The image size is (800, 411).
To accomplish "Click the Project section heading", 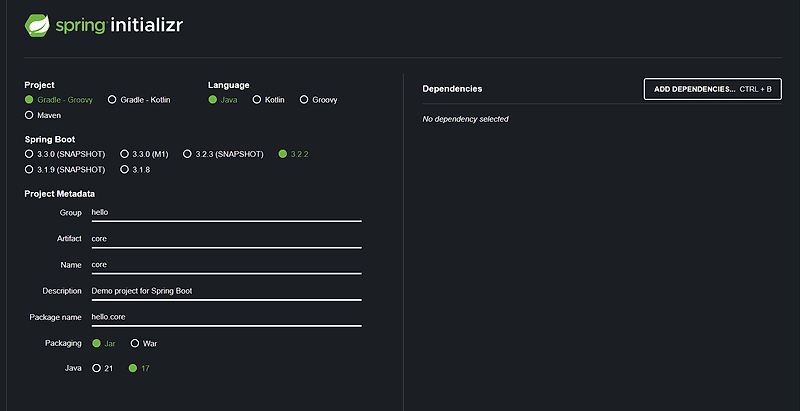I will pos(39,85).
